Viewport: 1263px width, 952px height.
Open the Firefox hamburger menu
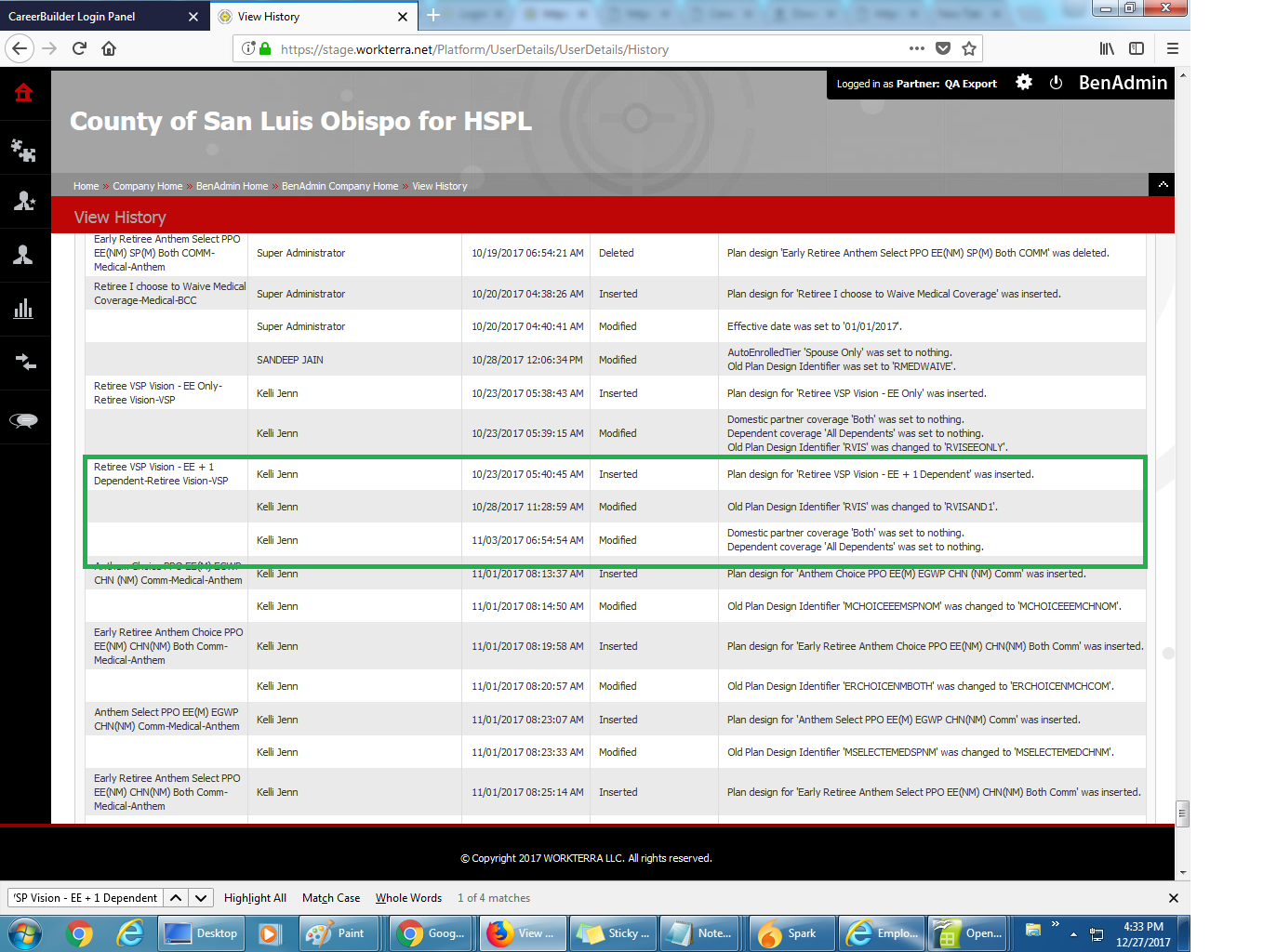(1172, 49)
